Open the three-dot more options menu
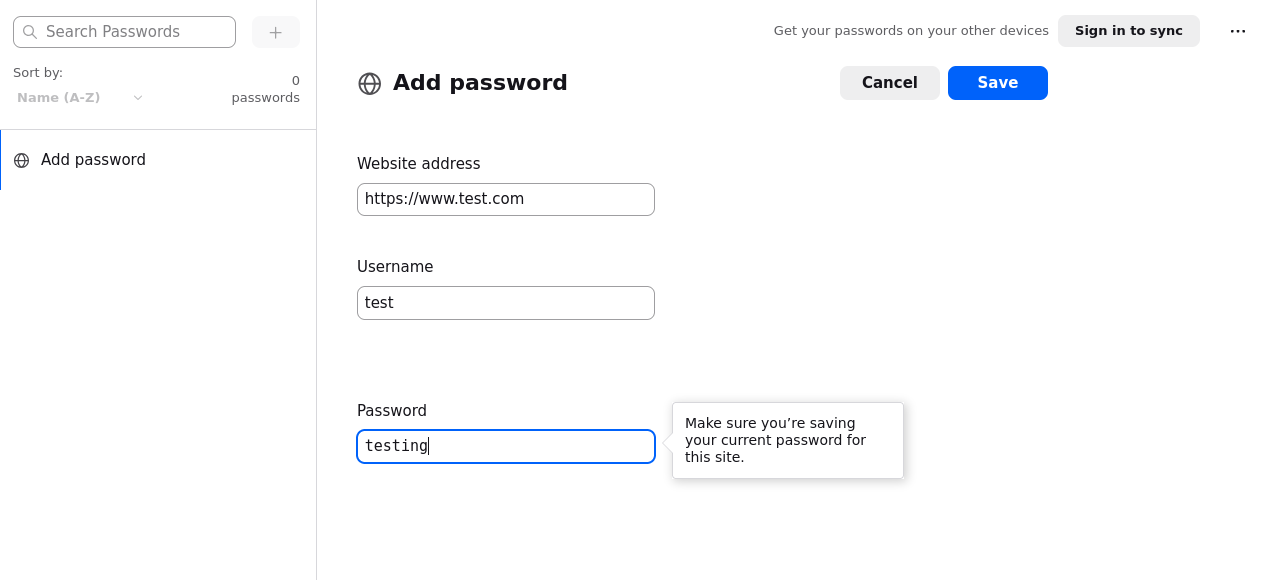The image size is (1274, 580). point(1237,31)
